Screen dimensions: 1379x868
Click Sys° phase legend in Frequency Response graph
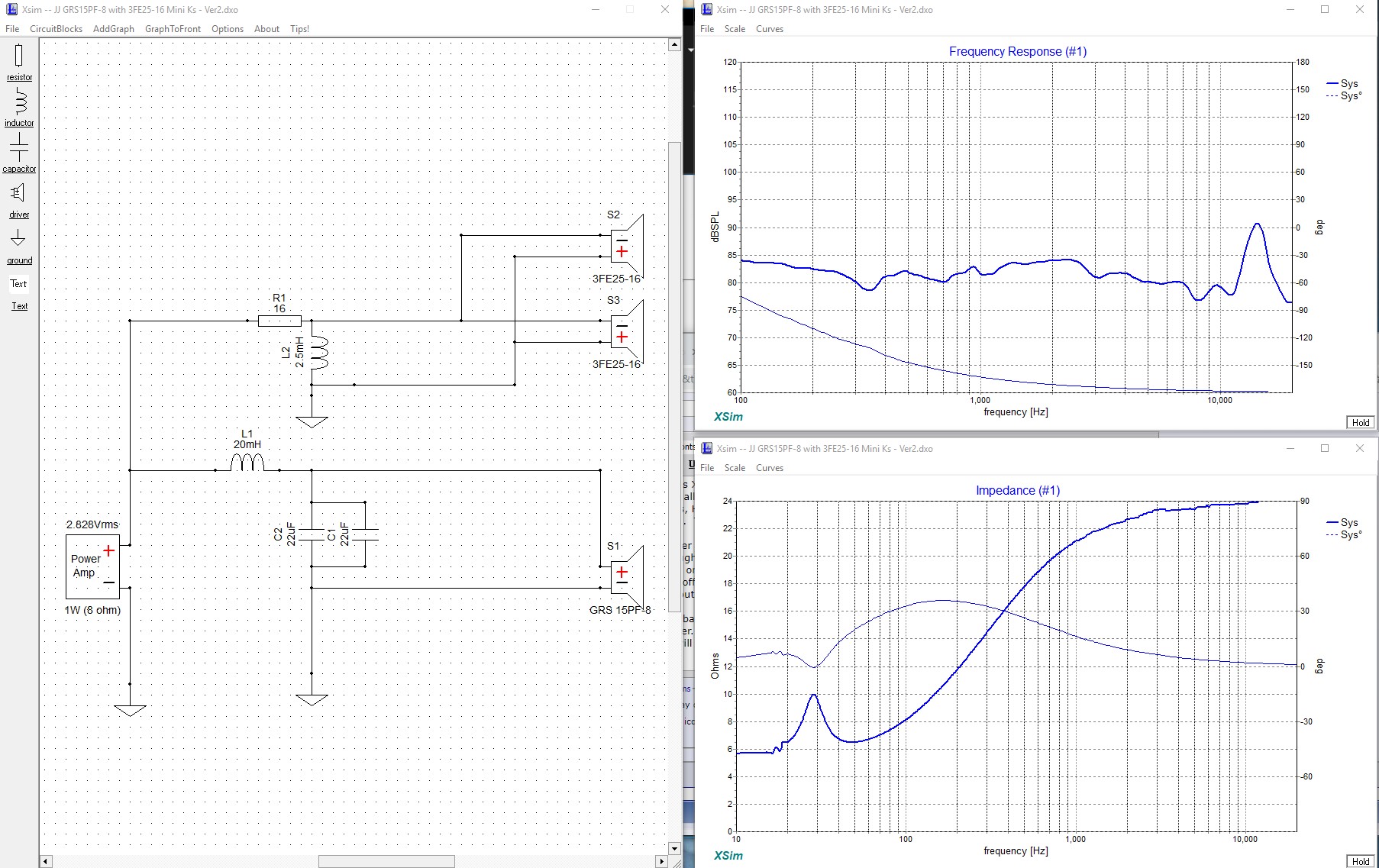coord(1344,95)
